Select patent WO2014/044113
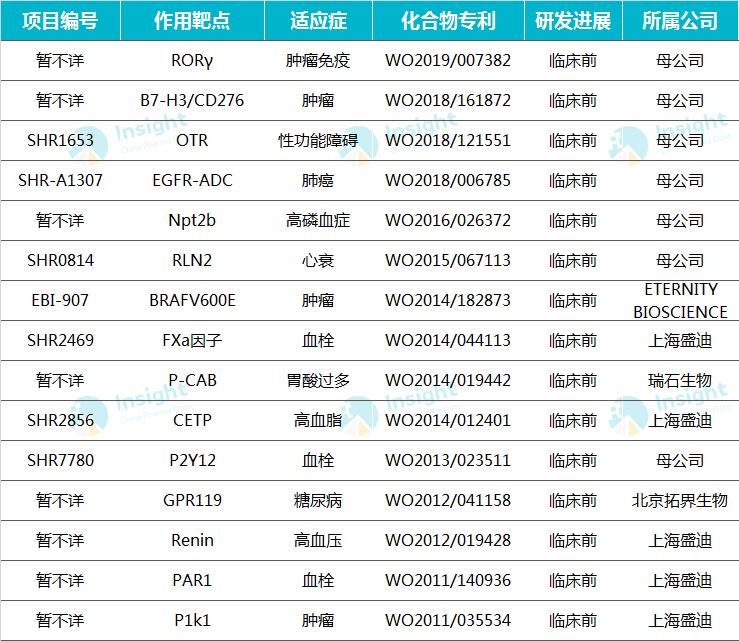 (448, 341)
